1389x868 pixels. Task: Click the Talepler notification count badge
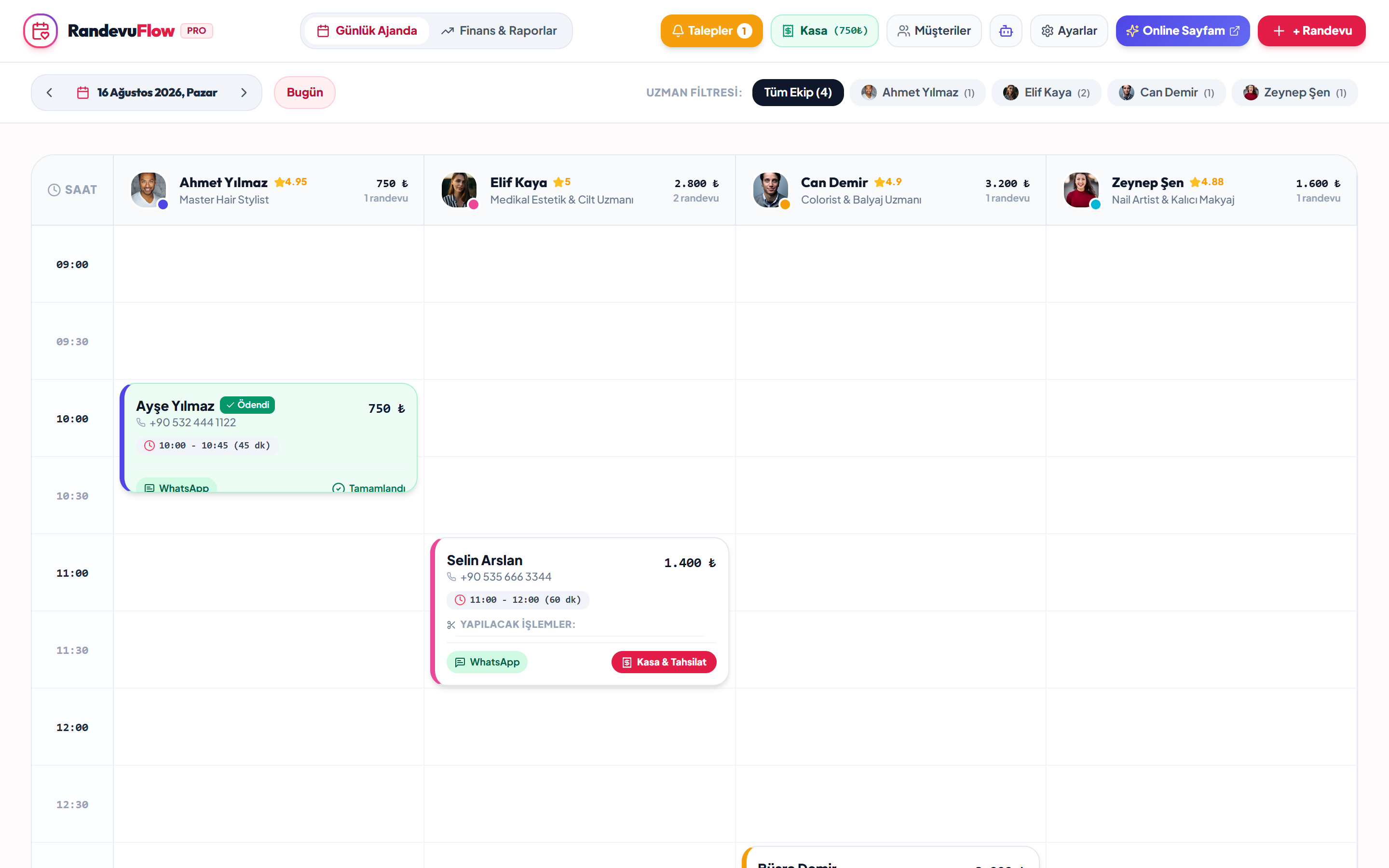[744, 31]
